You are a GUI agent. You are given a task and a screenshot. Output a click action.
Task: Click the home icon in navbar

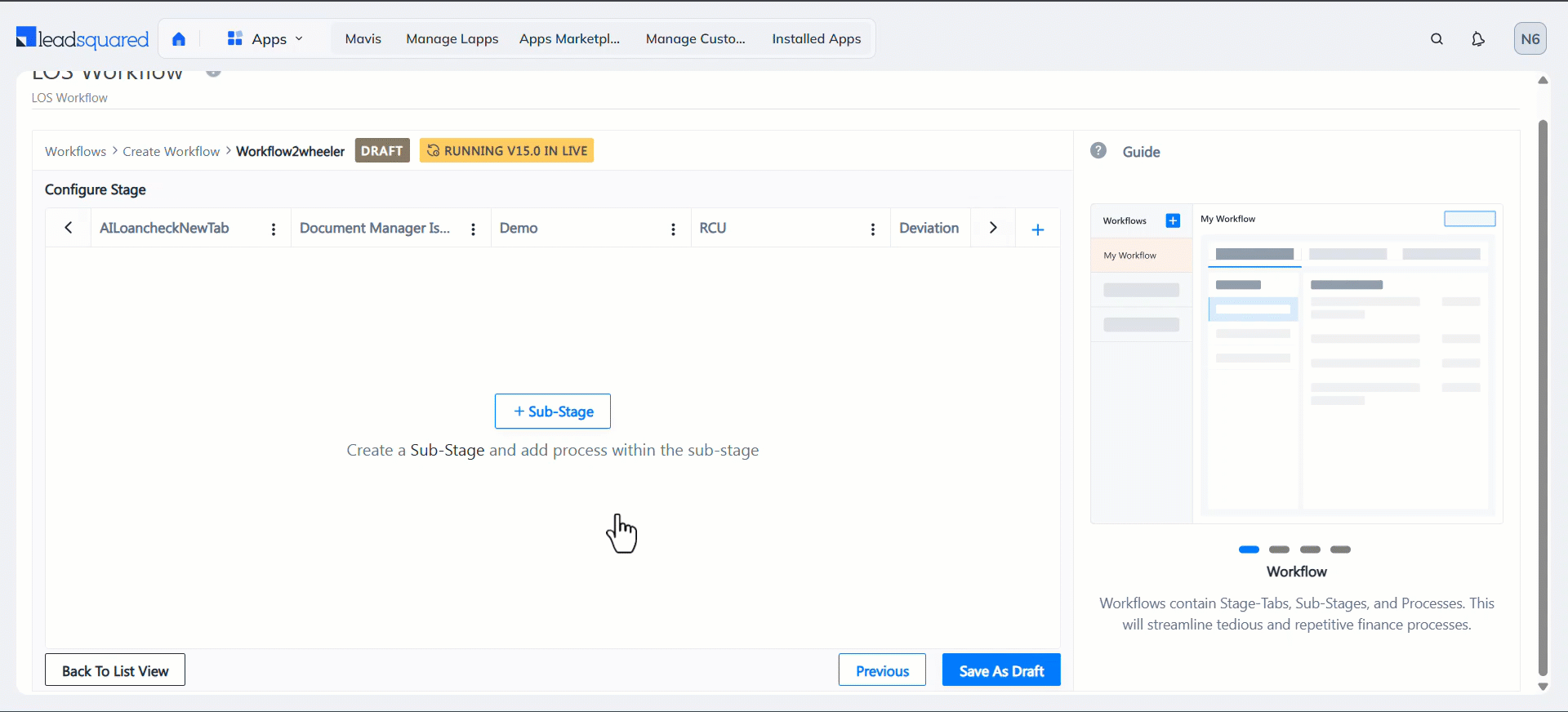(x=179, y=39)
